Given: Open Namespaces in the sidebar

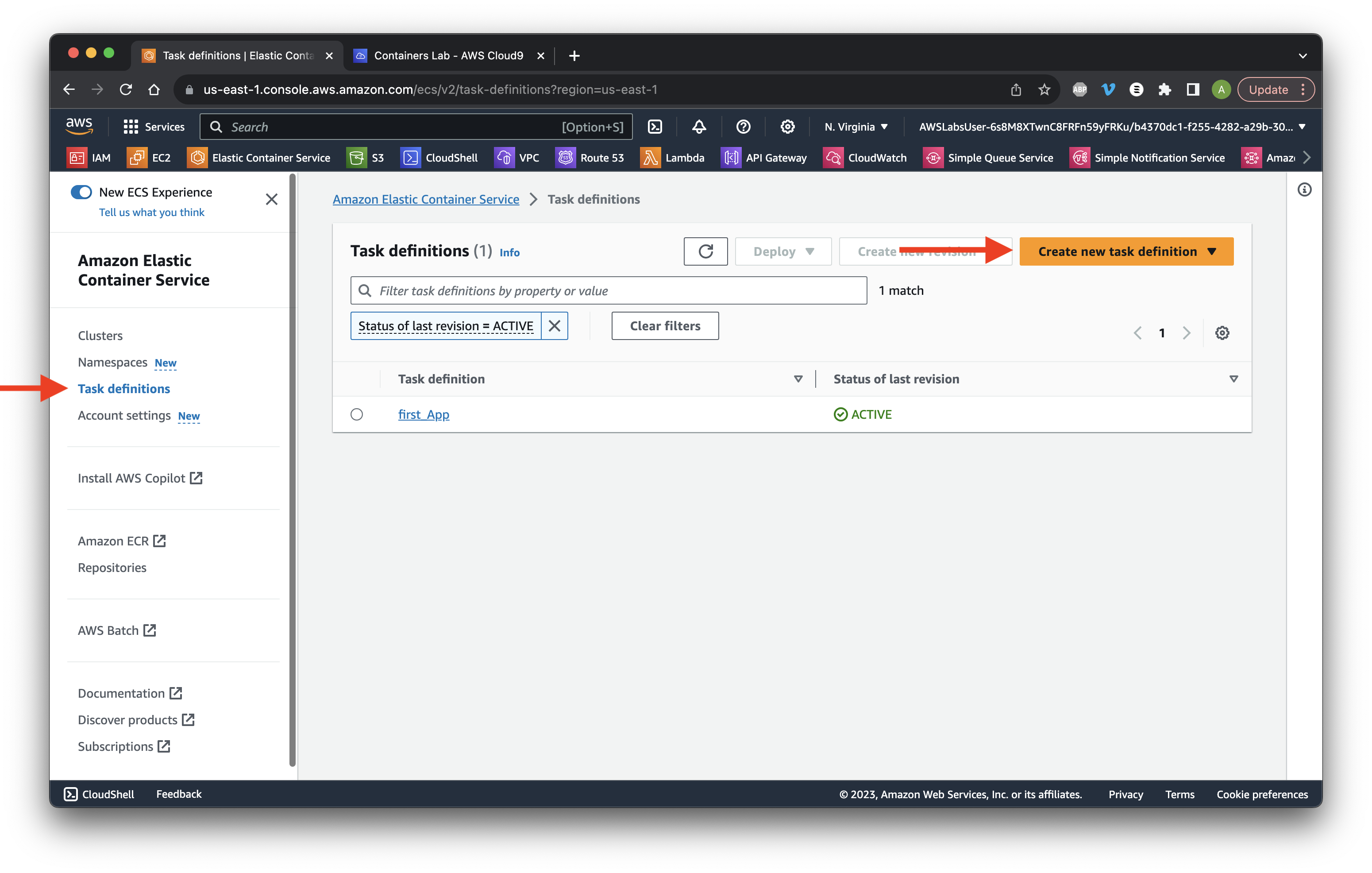Looking at the screenshot, I should click(112, 363).
